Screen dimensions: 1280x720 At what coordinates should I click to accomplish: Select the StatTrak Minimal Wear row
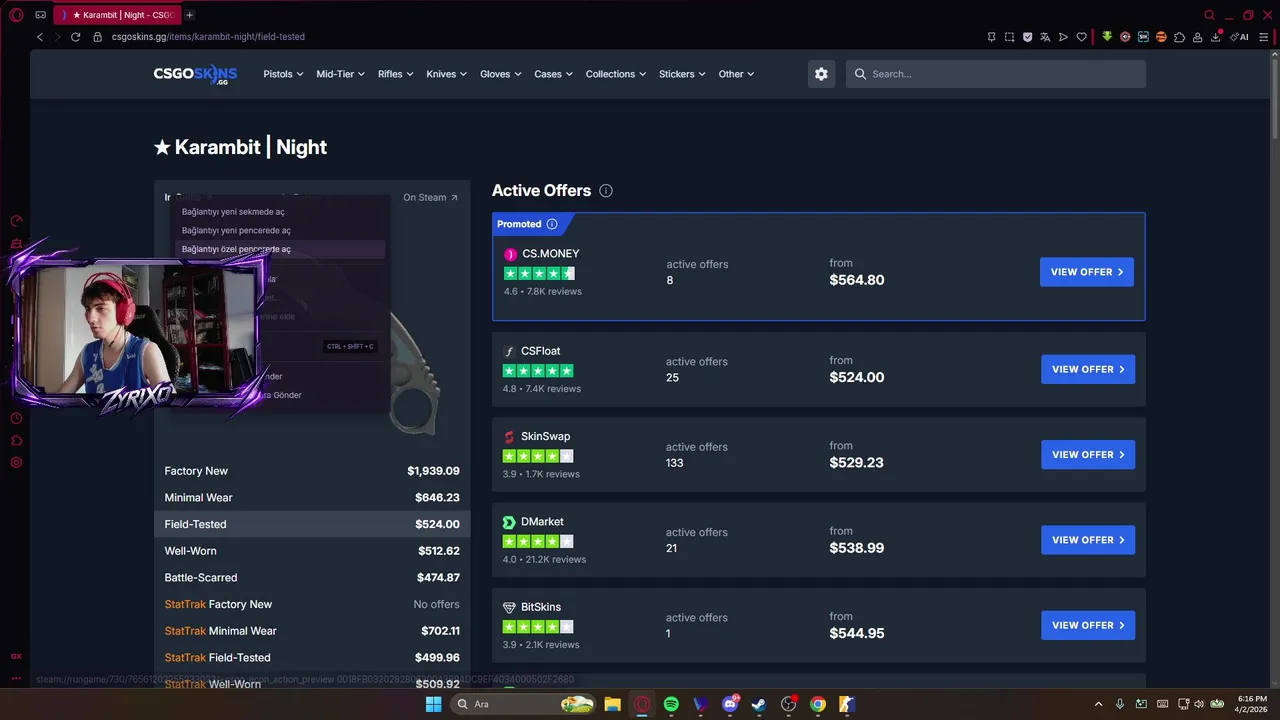pos(312,631)
